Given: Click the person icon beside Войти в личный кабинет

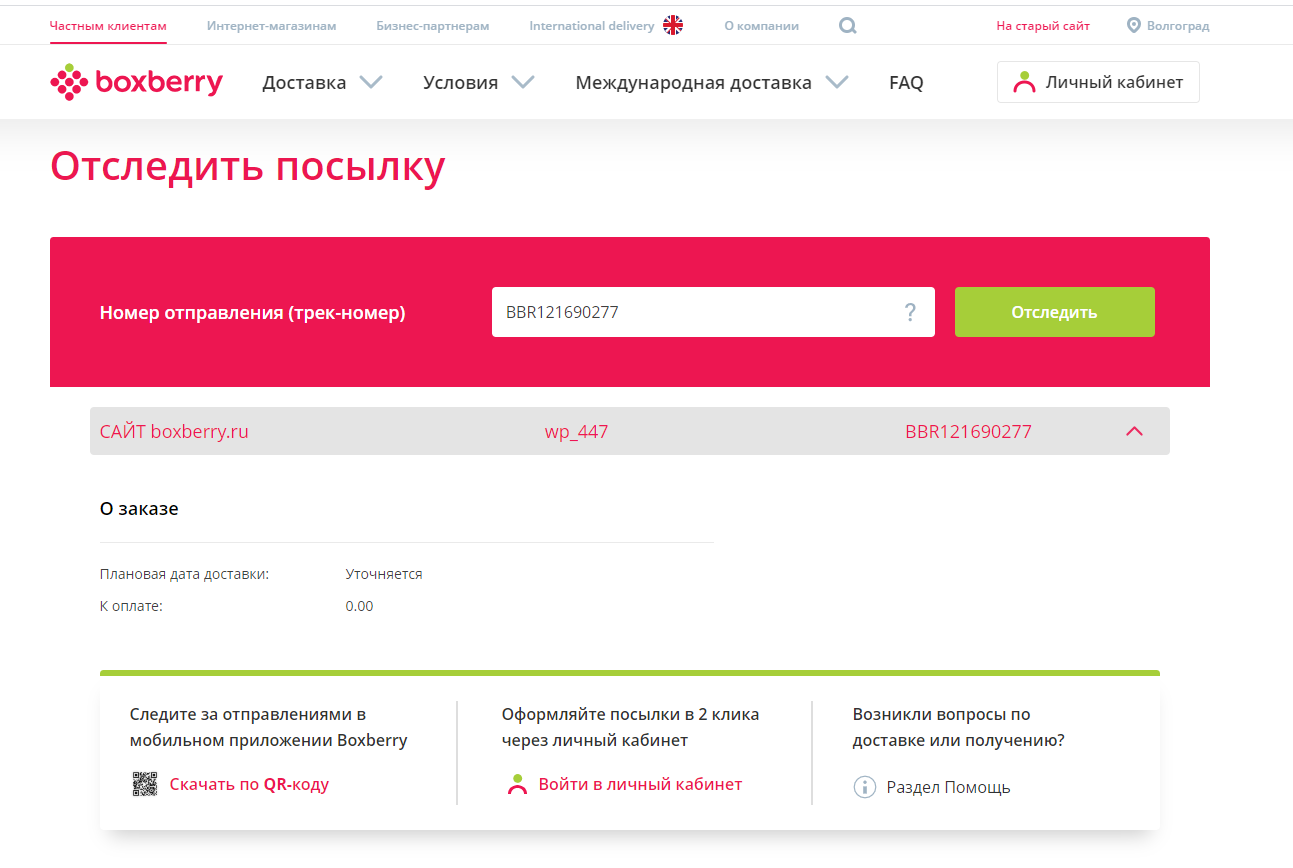Looking at the screenshot, I should click(x=517, y=785).
